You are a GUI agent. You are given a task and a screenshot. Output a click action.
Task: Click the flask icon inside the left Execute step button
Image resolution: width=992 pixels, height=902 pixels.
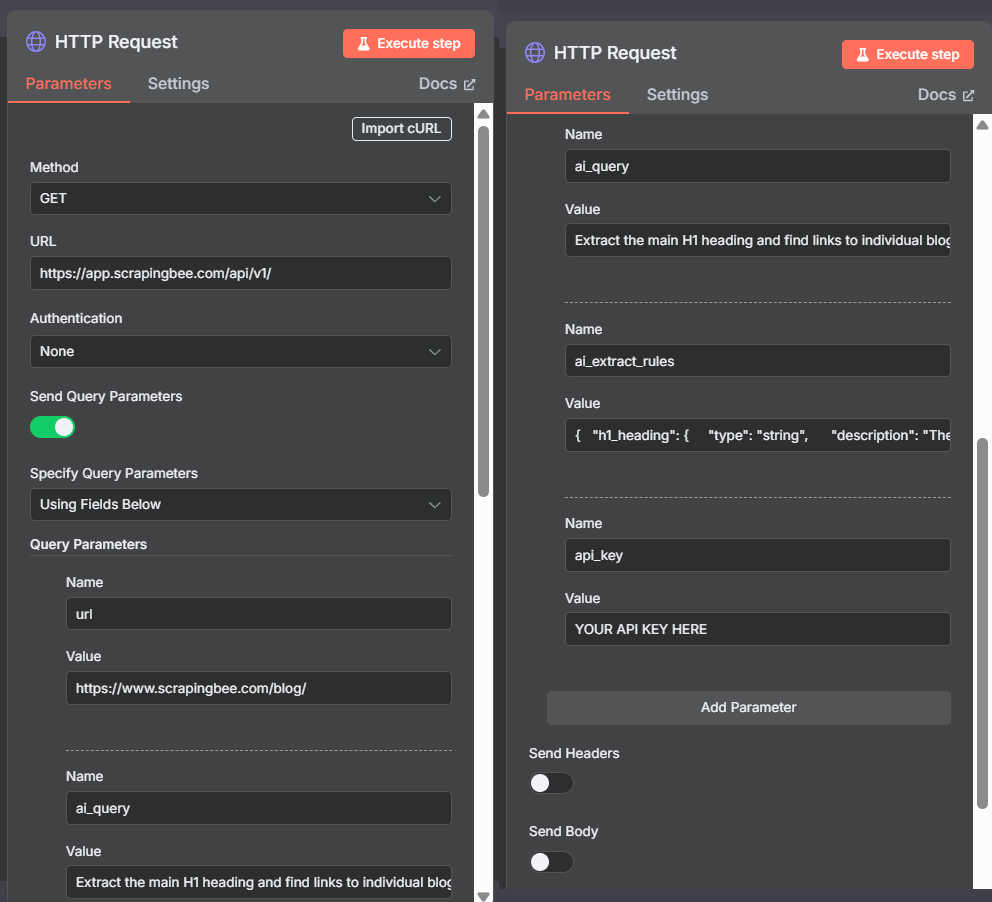[x=365, y=43]
